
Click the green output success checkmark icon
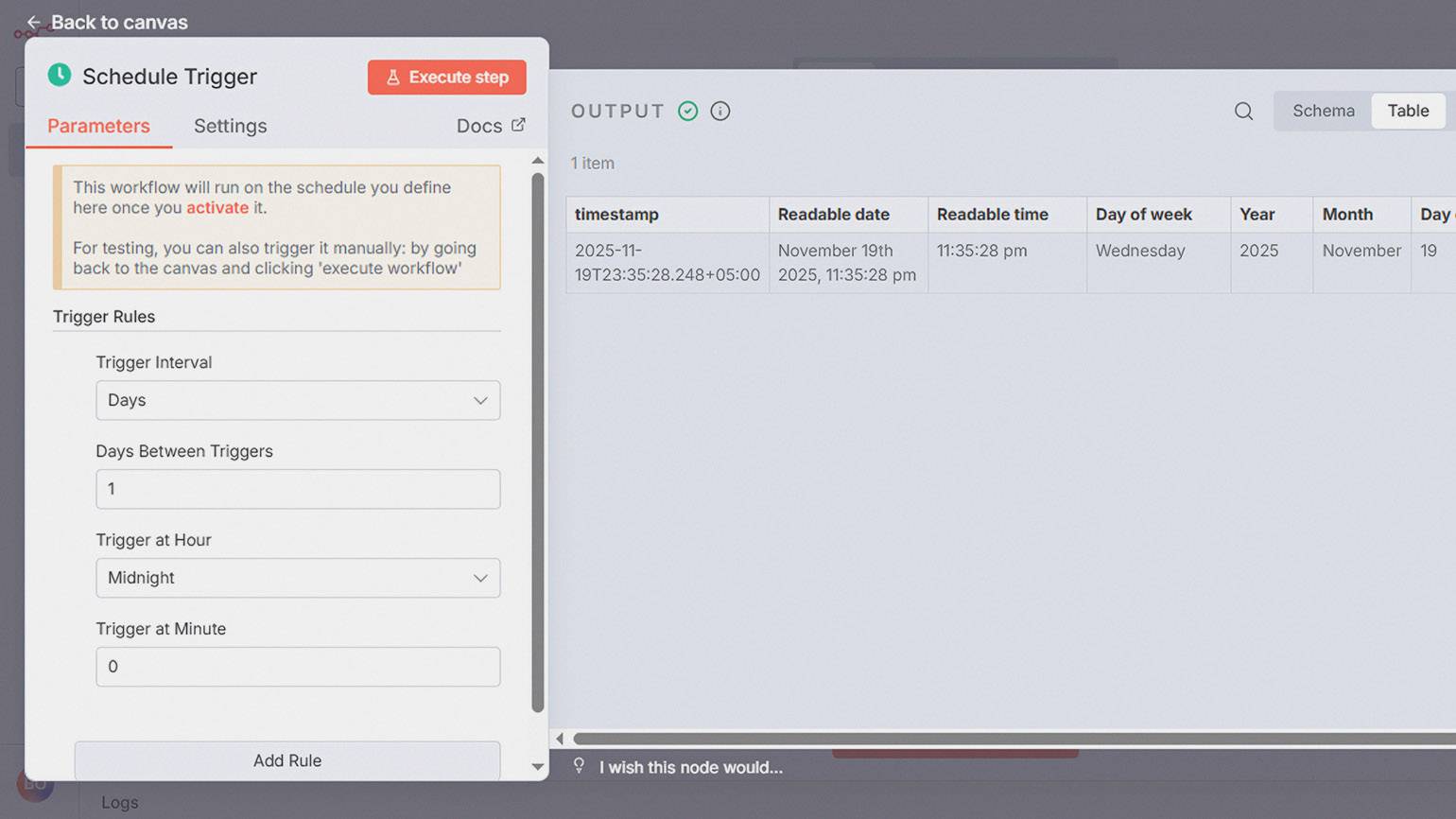688,112
